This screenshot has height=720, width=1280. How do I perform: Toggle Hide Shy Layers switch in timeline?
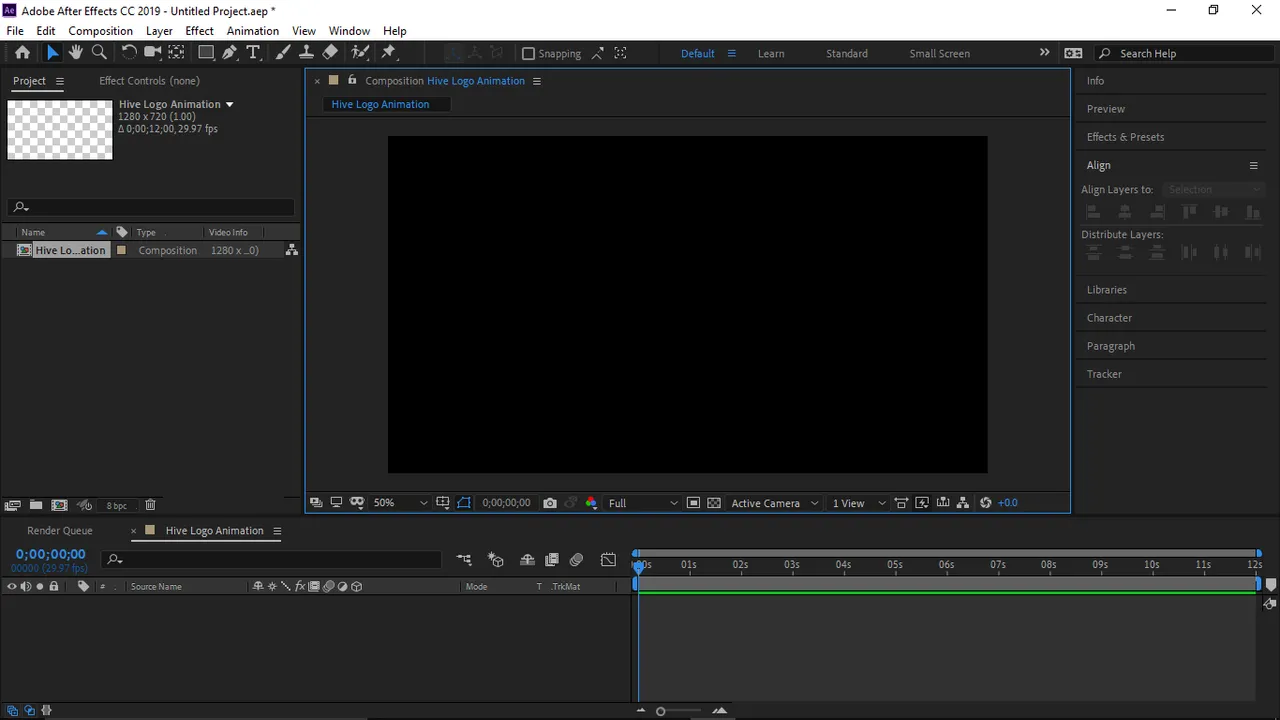[x=527, y=560]
